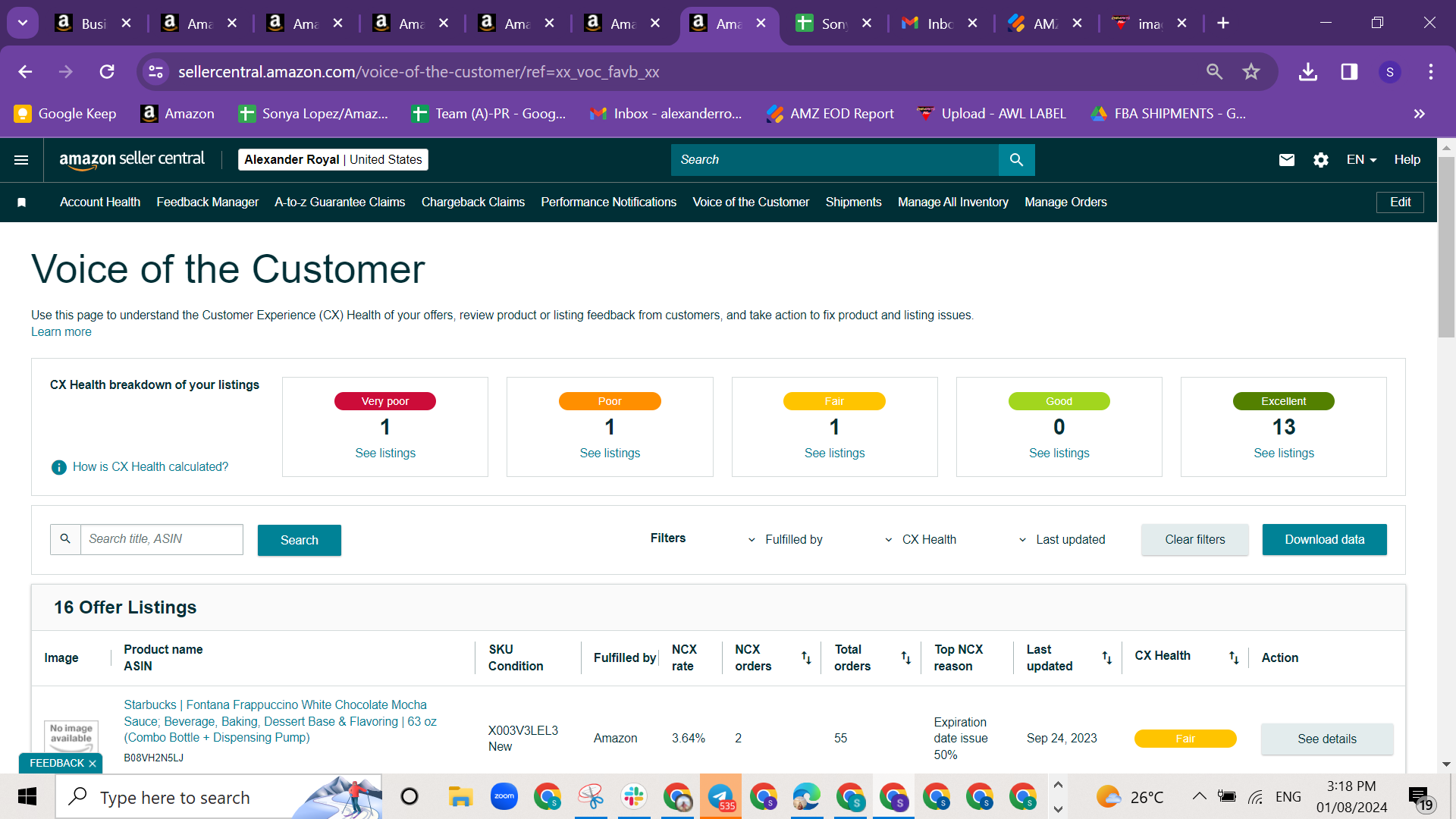Open Account Health menu item
The image size is (1456, 819).
[x=100, y=202]
